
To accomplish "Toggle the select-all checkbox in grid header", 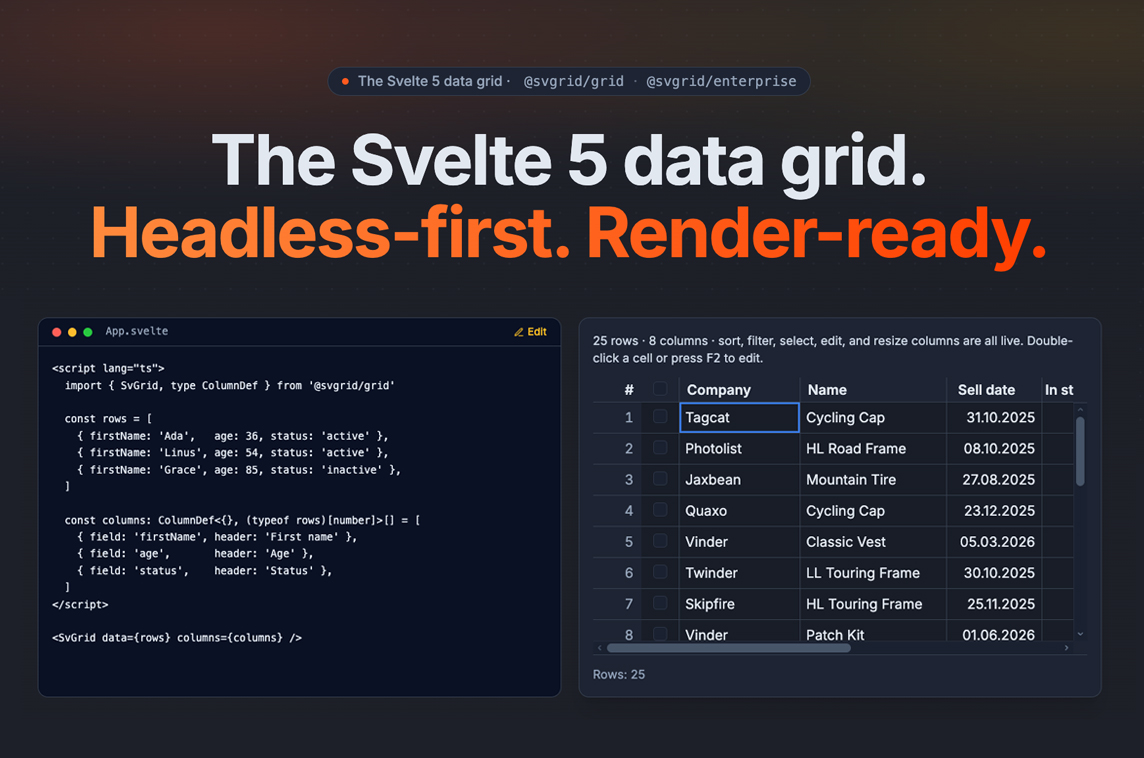I will point(660,389).
